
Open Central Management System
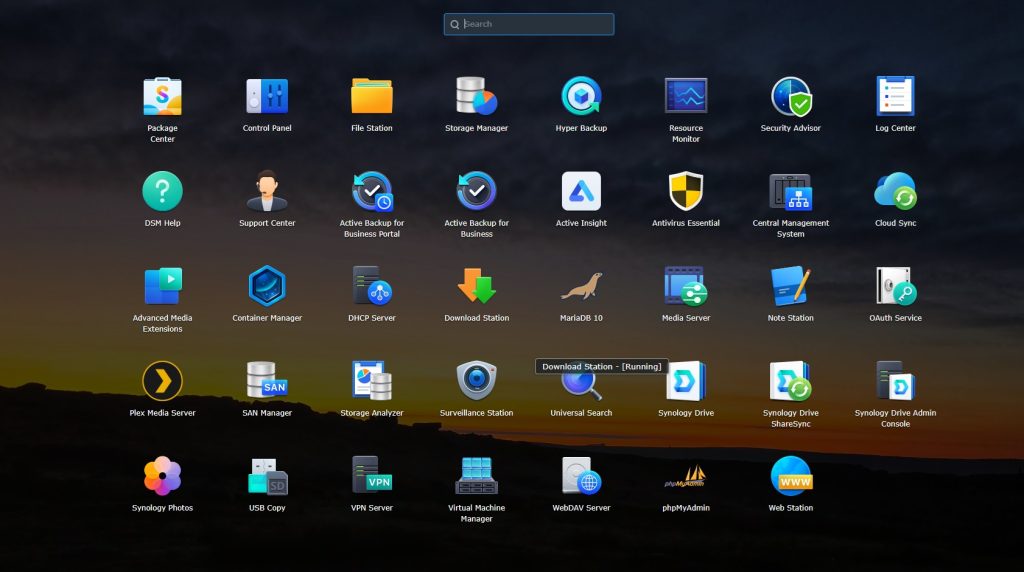(x=790, y=191)
